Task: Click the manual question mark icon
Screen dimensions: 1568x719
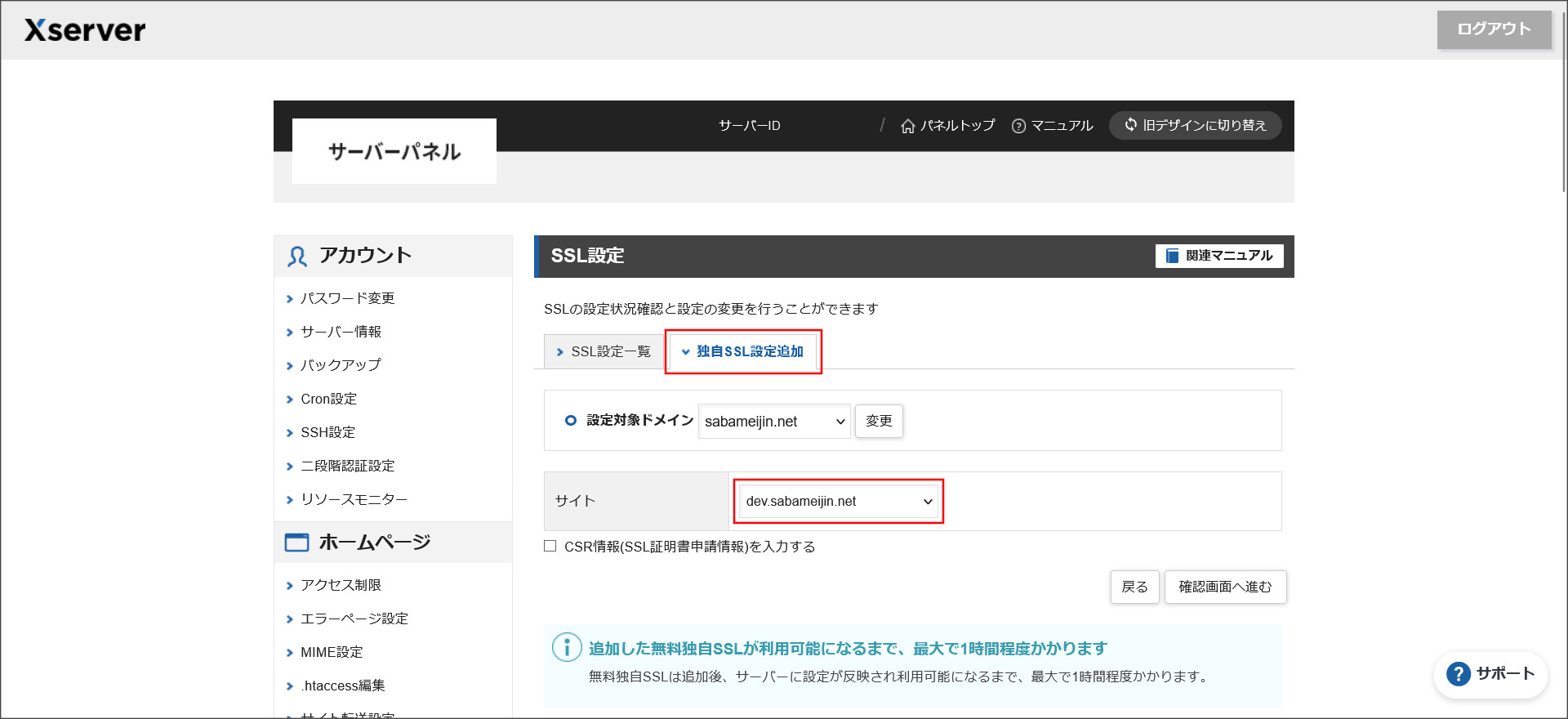Action: [x=1018, y=126]
